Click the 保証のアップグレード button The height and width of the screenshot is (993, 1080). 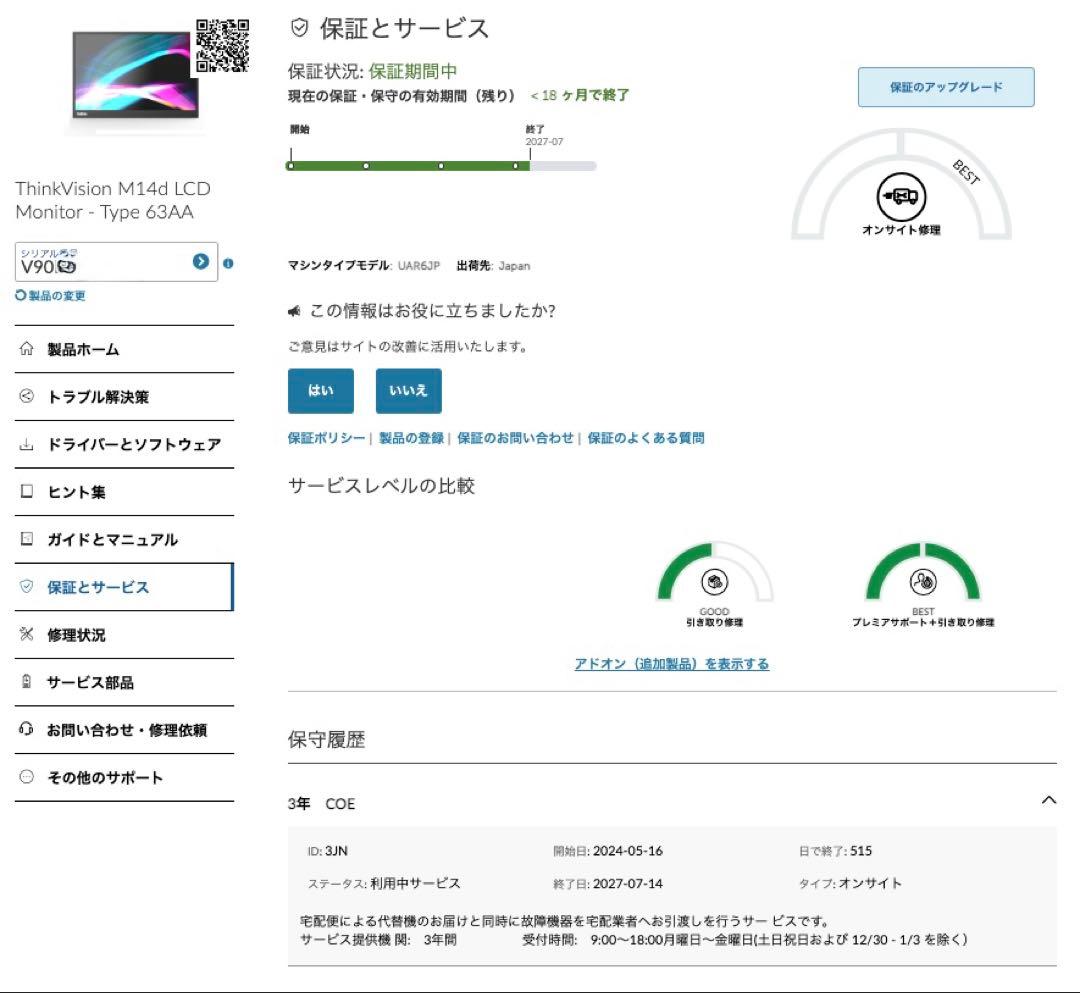tap(946, 87)
